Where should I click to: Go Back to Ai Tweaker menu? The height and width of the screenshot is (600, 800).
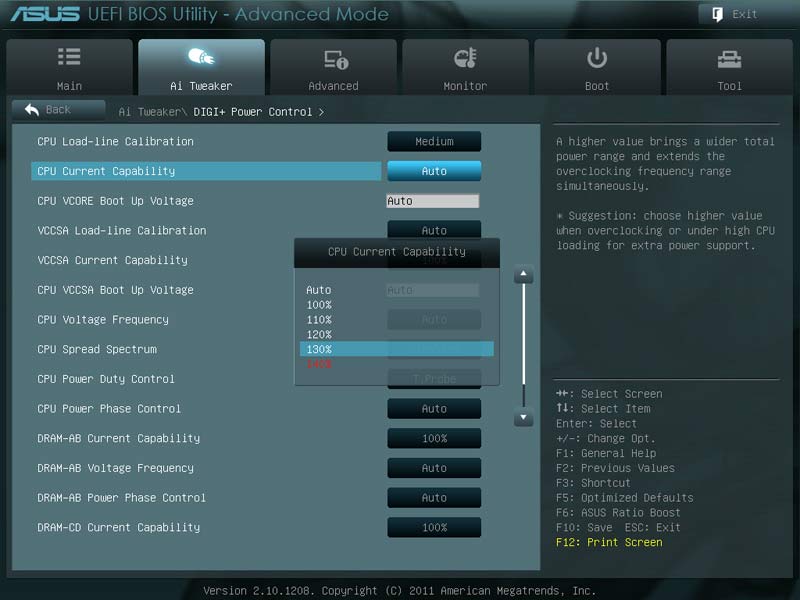pos(59,110)
